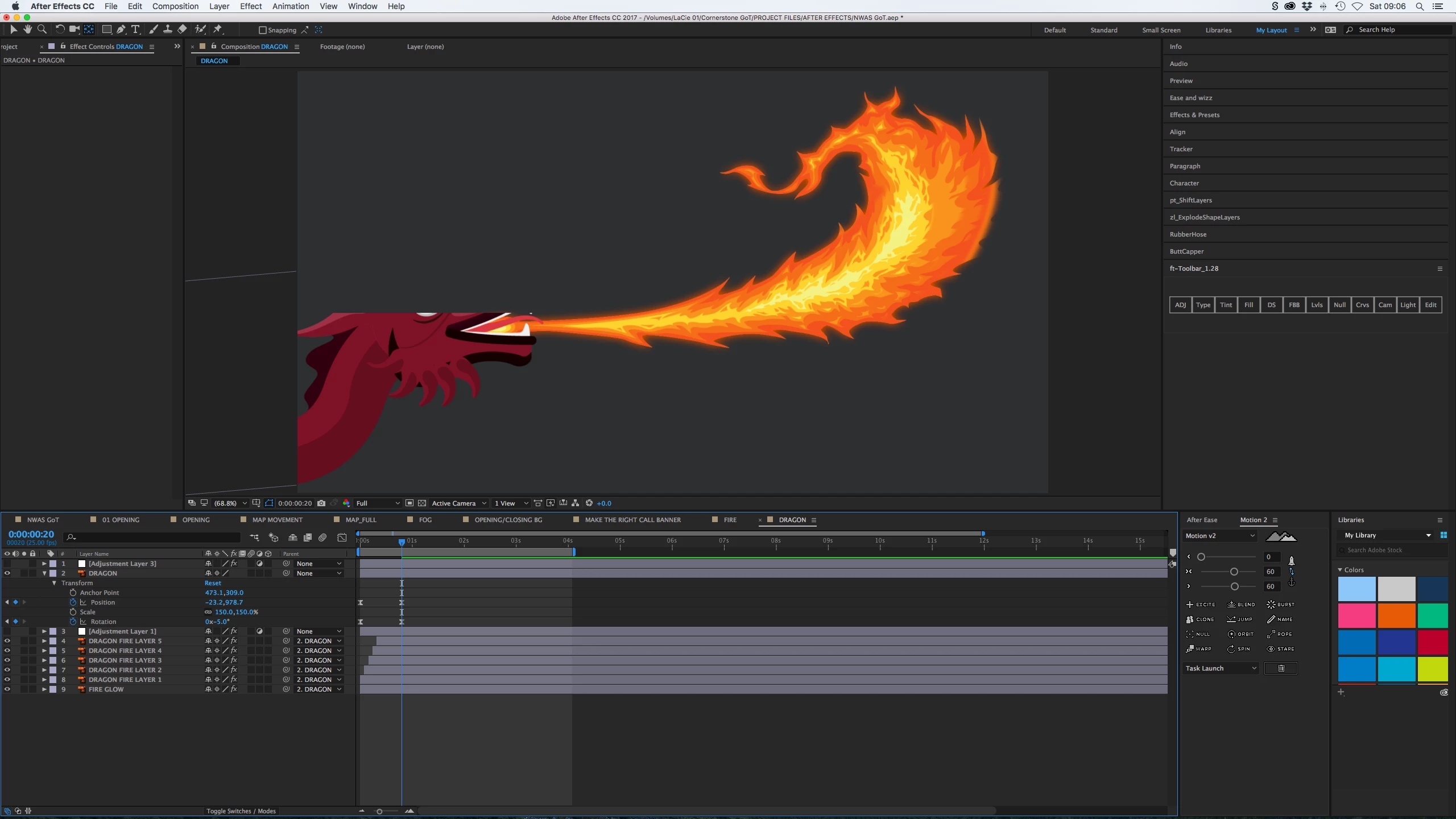The height and width of the screenshot is (819, 1456).
Task: Open the Active Camera view dropdown
Action: pyautogui.click(x=458, y=503)
